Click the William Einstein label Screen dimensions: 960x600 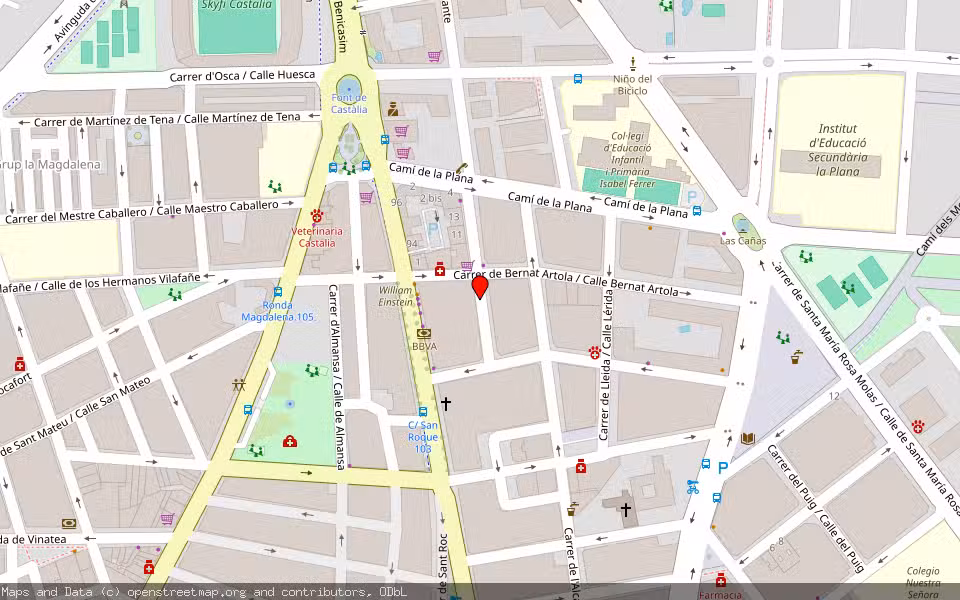tap(396, 296)
